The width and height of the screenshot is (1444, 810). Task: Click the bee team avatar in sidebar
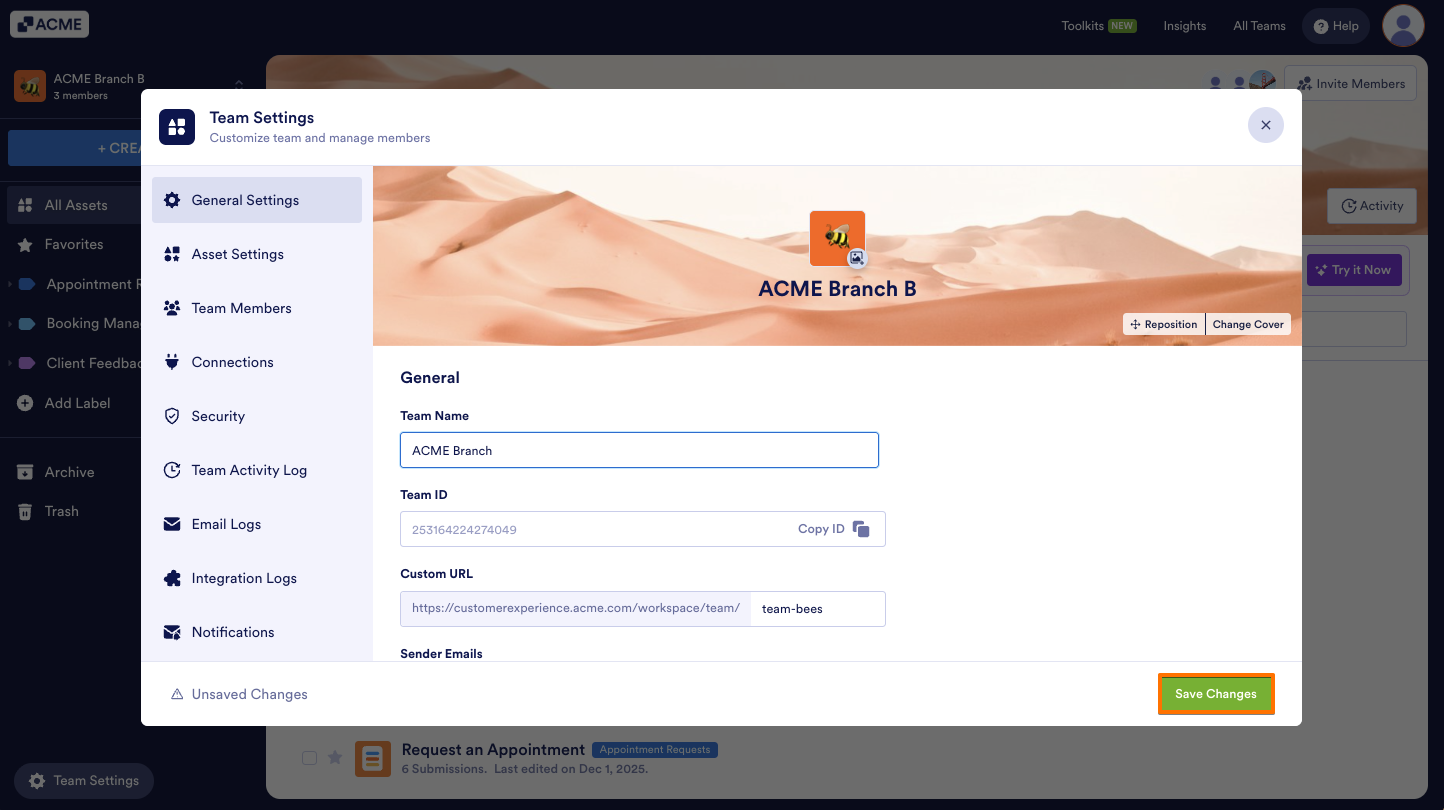click(30, 86)
